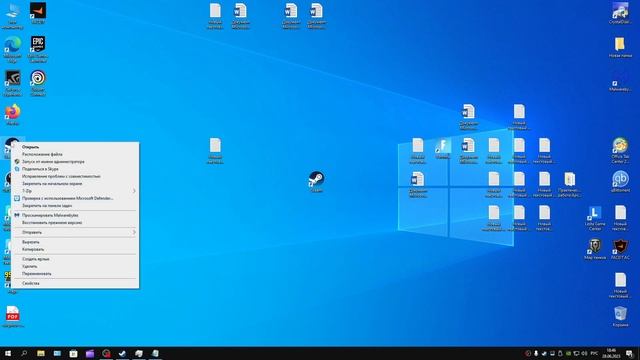Open the Microsoft Edge desktop shortcut
The image size is (640, 360).
[13, 49]
